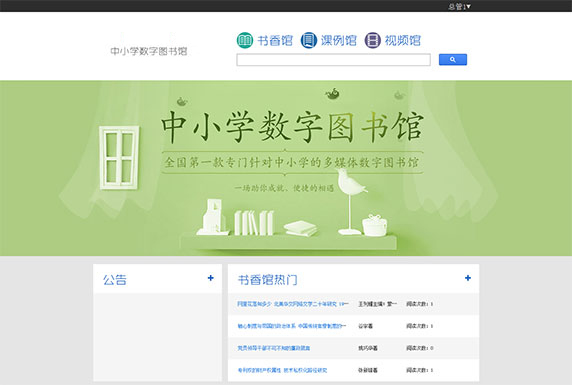Click the 中小学数字图书馆 site logo text
572x385 pixels.
(149, 51)
